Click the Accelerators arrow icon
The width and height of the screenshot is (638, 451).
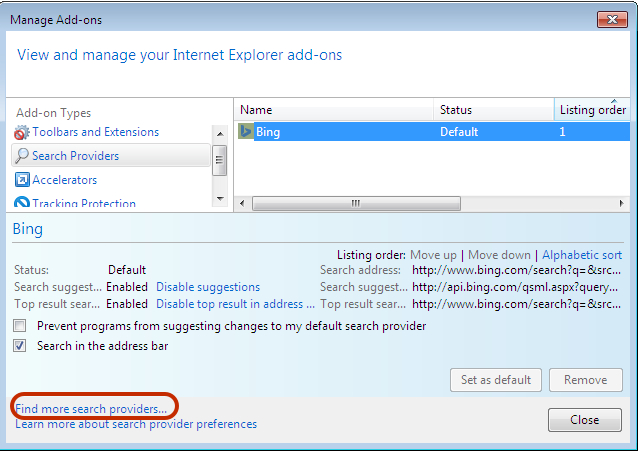[22, 180]
